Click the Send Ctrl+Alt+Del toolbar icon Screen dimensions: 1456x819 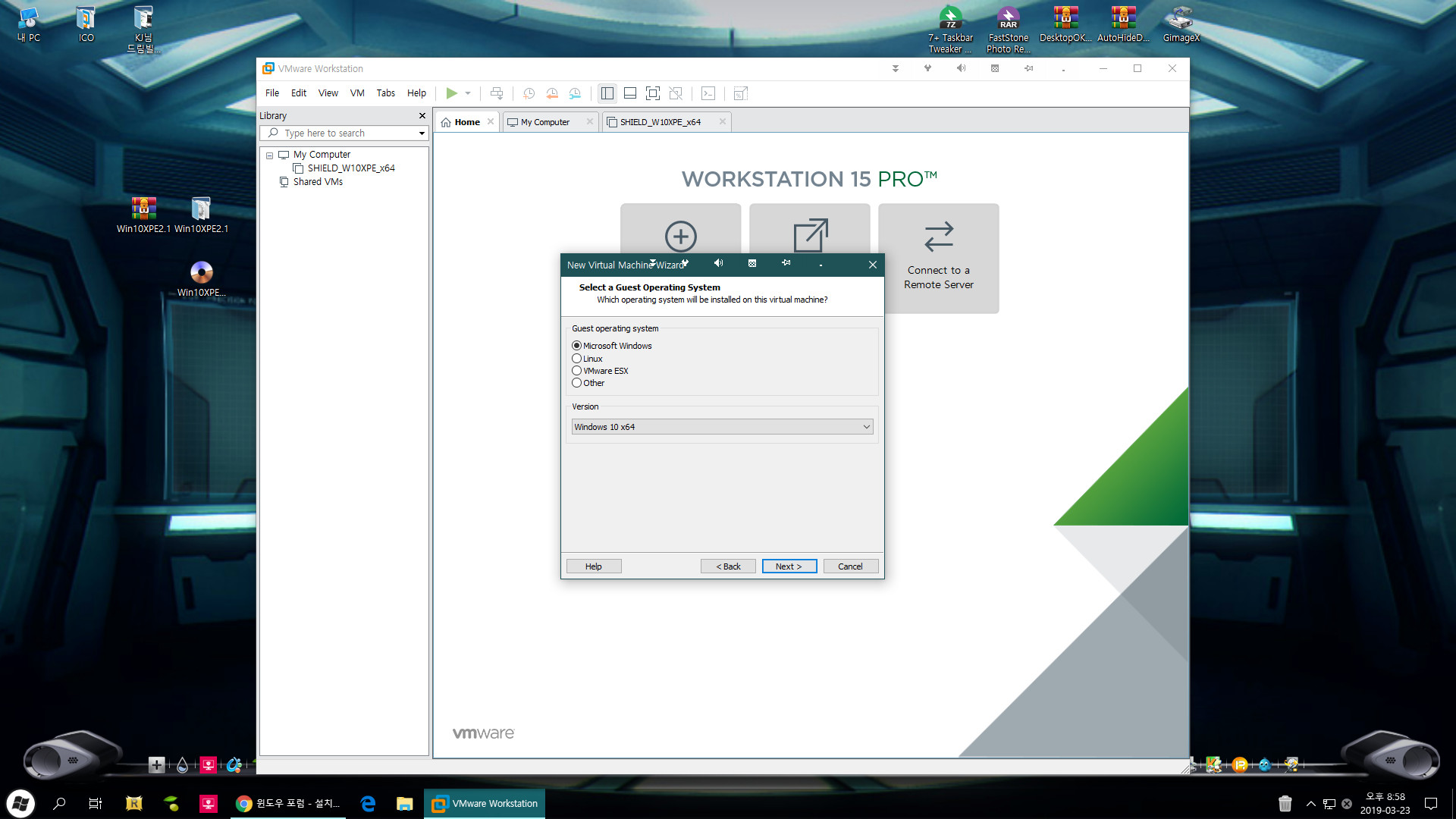point(497,93)
